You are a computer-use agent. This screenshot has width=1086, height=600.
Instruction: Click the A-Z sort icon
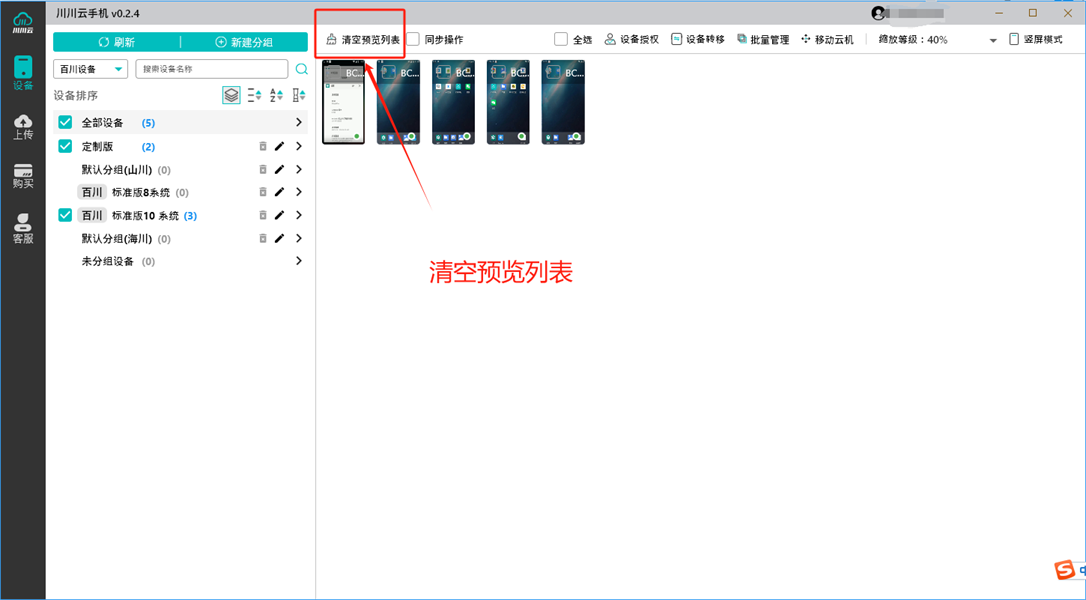pos(276,95)
